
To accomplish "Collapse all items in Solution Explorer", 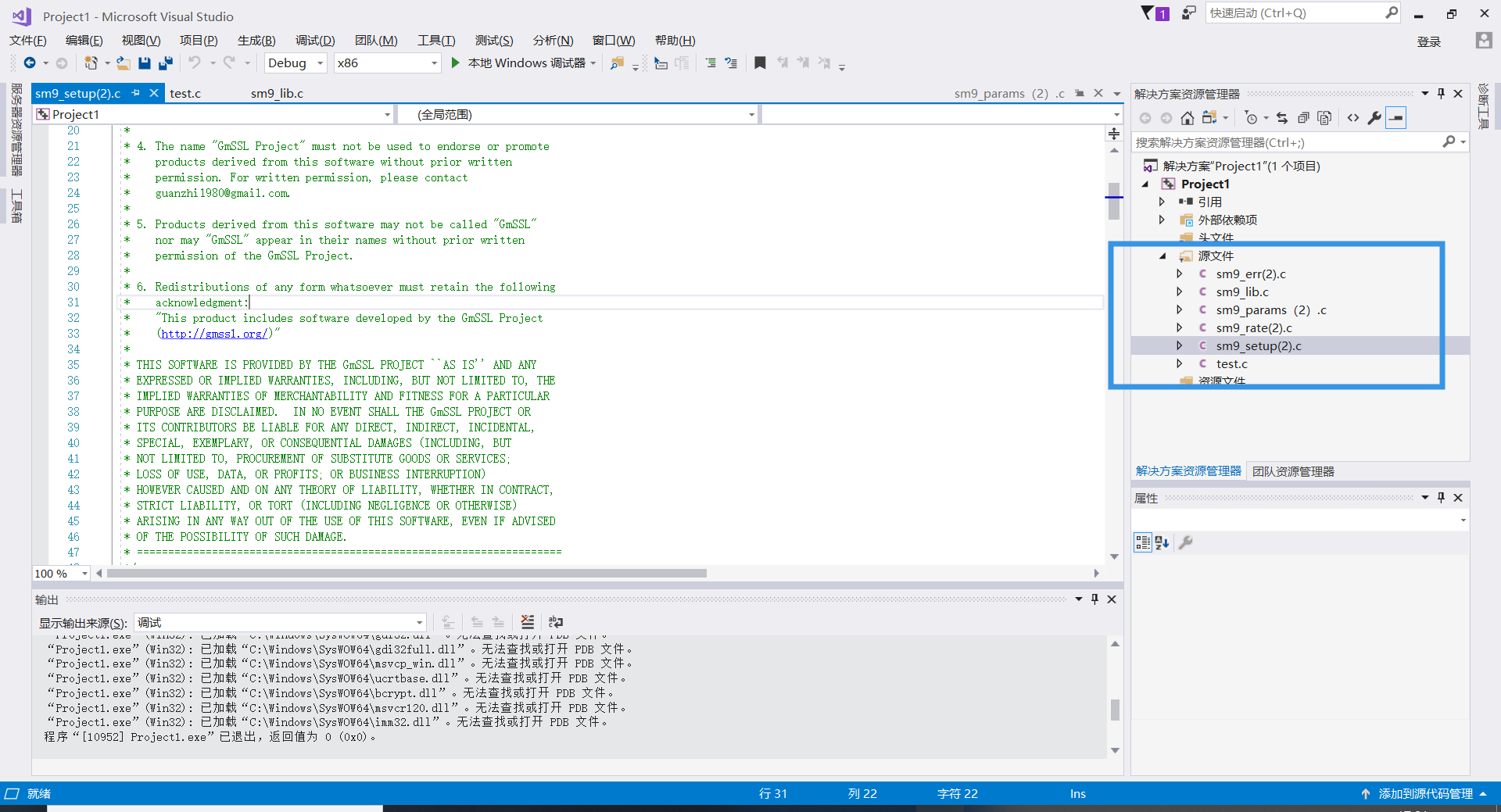I will 1303,118.
